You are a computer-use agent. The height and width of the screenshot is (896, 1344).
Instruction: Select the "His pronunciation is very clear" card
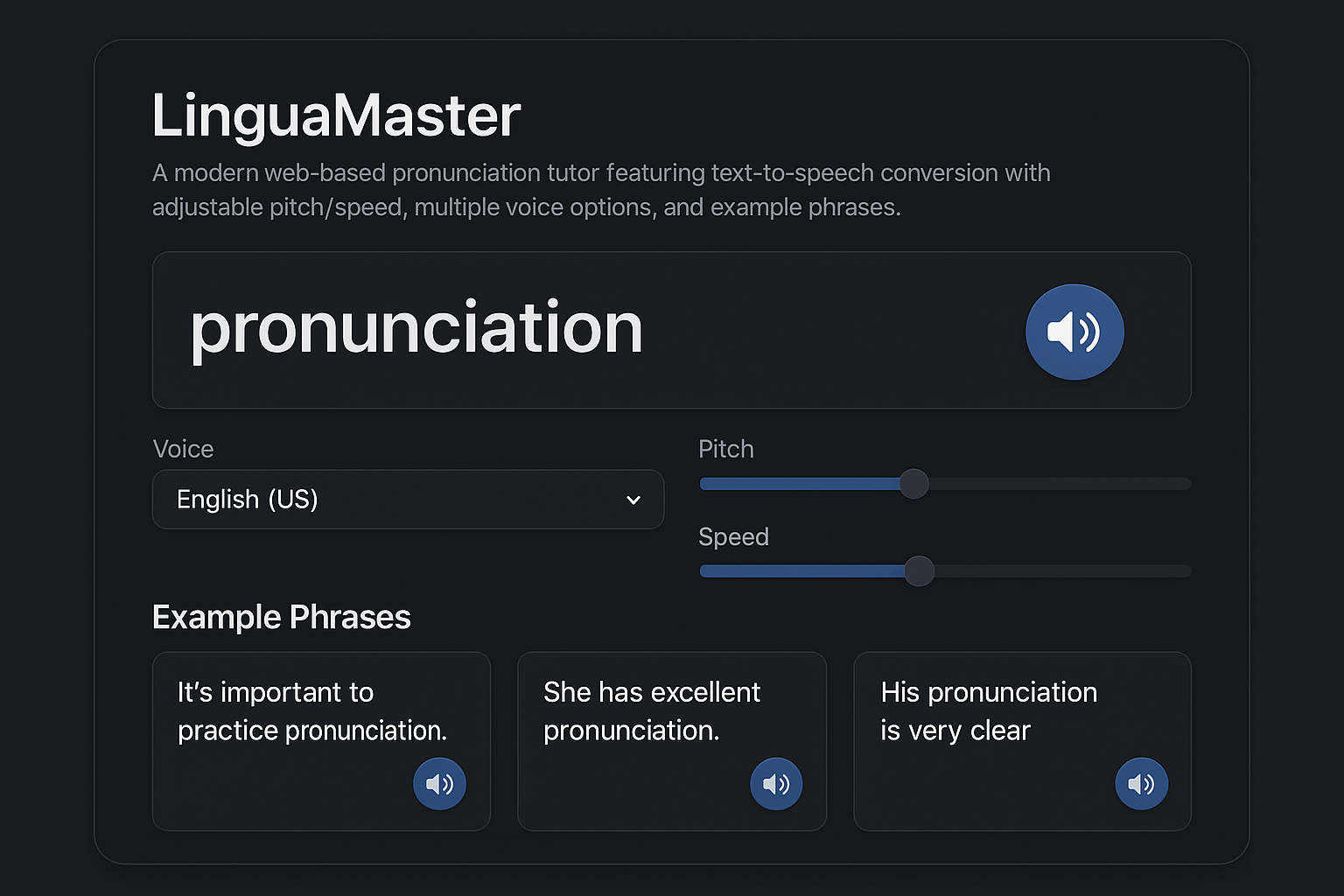tap(1022, 741)
